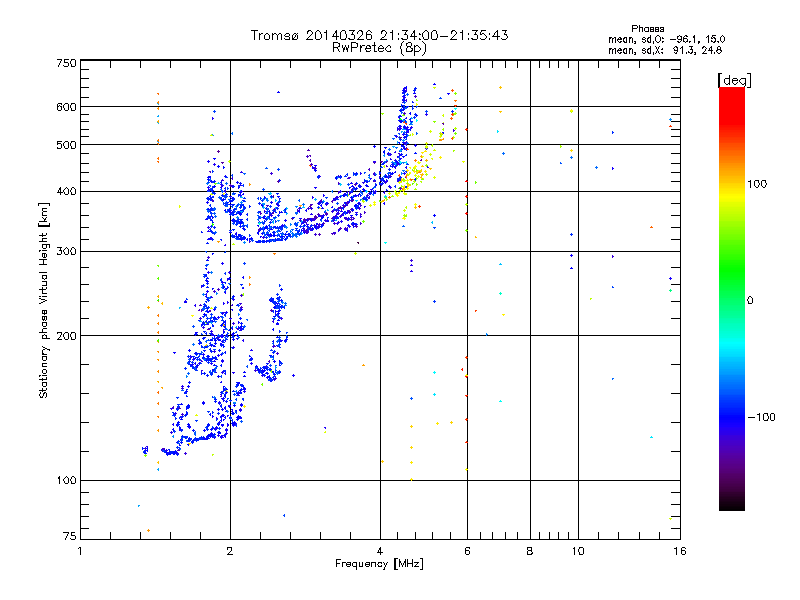The width and height of the screenshot is (800, 600).
Task: Click the '10' frequency tick label
Action: point(578,551)
